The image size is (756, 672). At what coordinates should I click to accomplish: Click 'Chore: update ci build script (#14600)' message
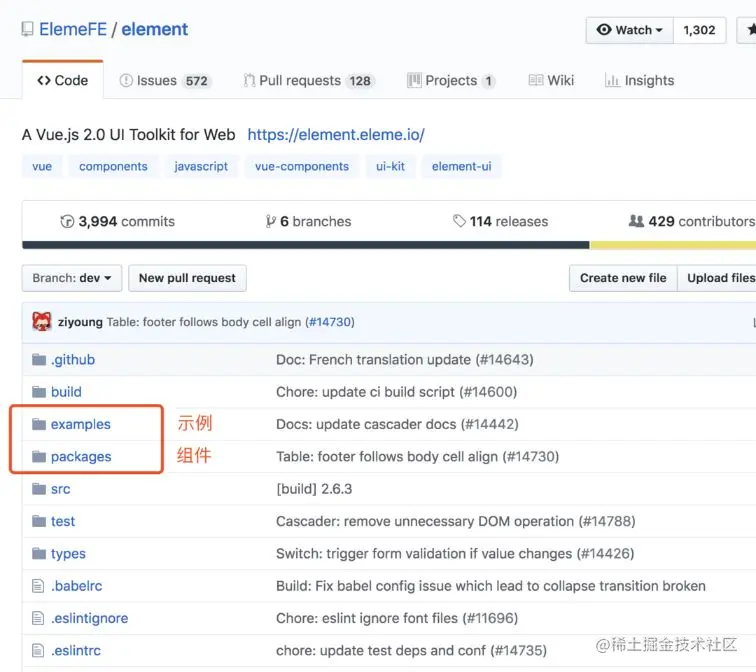396,392
